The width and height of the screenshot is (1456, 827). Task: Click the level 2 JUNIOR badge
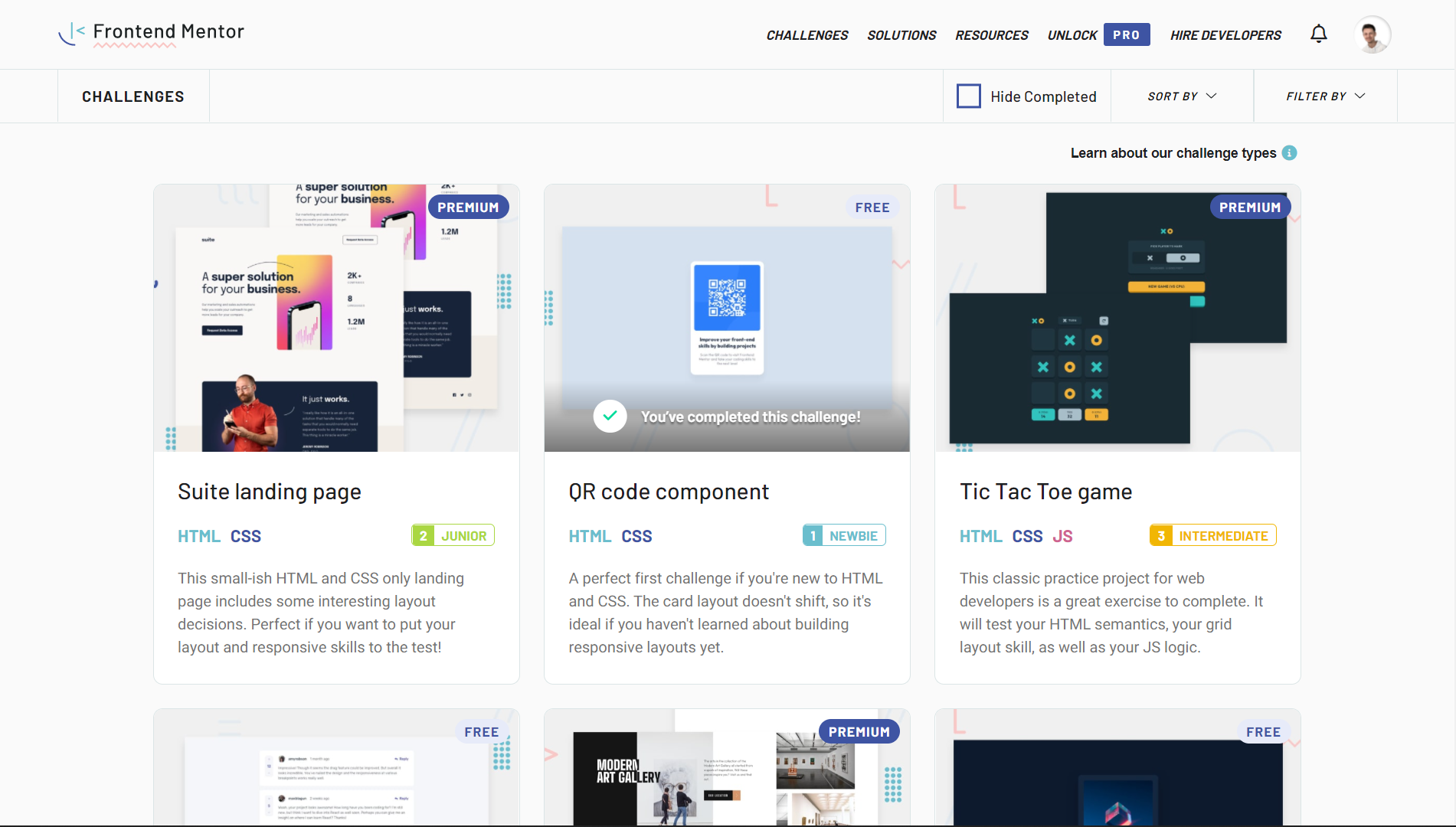click(x=453, y=535)
